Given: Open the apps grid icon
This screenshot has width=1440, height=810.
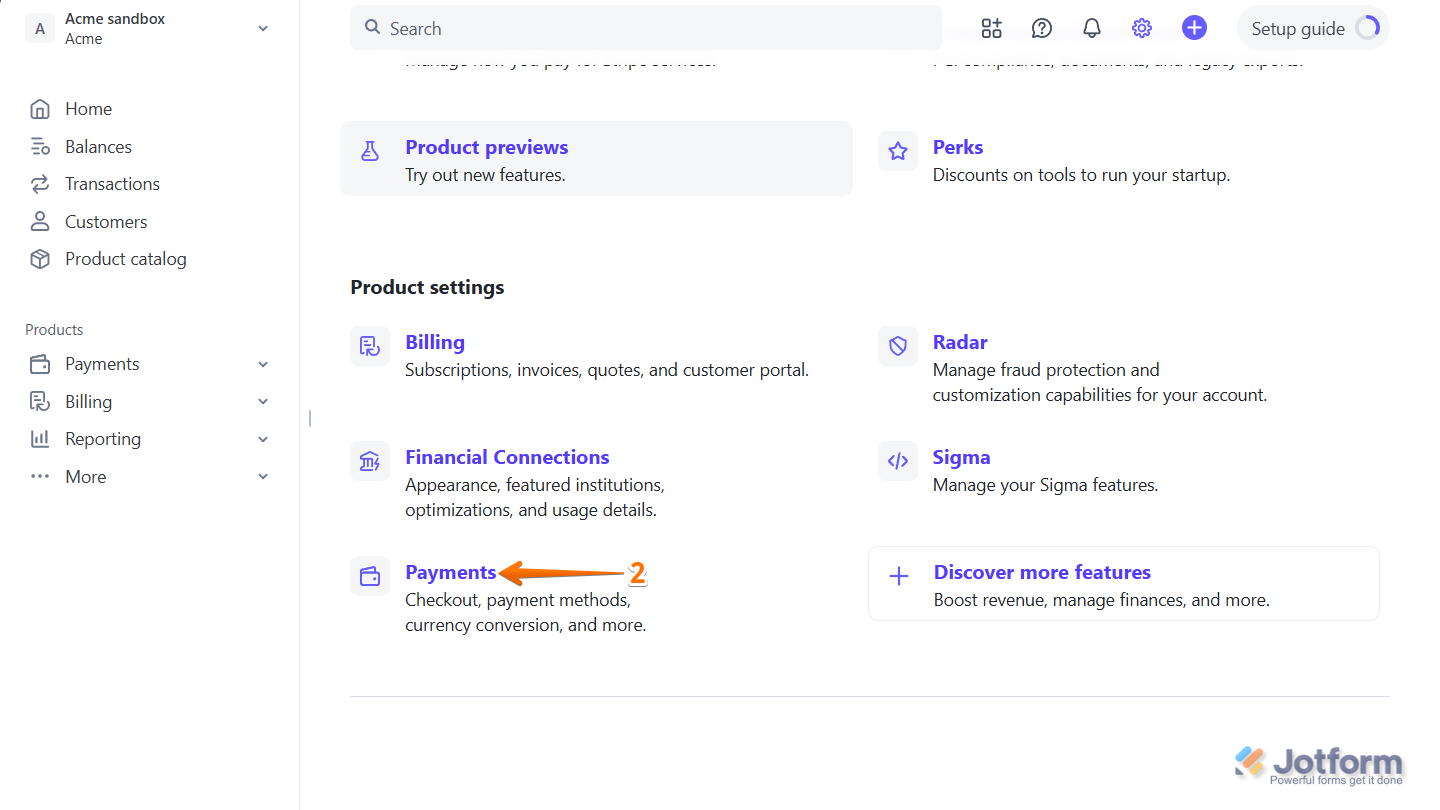Looking at the screenshot, I should coord(991,28).
